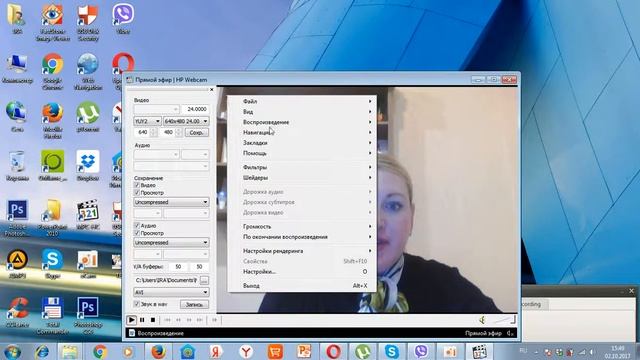Expand the Громкость submenu

pyautogui.click(x=302, y=227)
